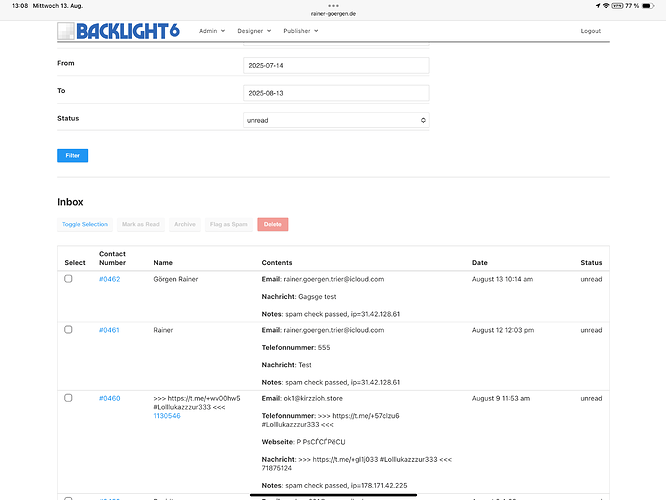The image size is (666, 500).
Task: Open contact number #0460
Action: [110, 398]
